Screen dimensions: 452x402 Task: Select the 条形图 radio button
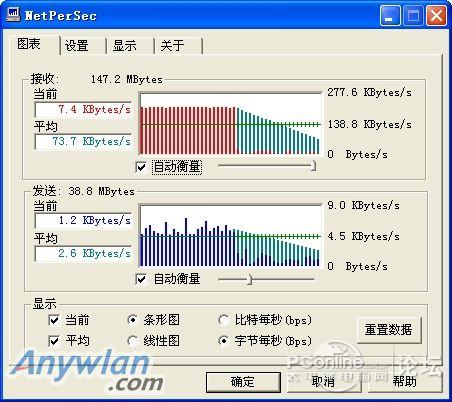[x=133, y=320]
